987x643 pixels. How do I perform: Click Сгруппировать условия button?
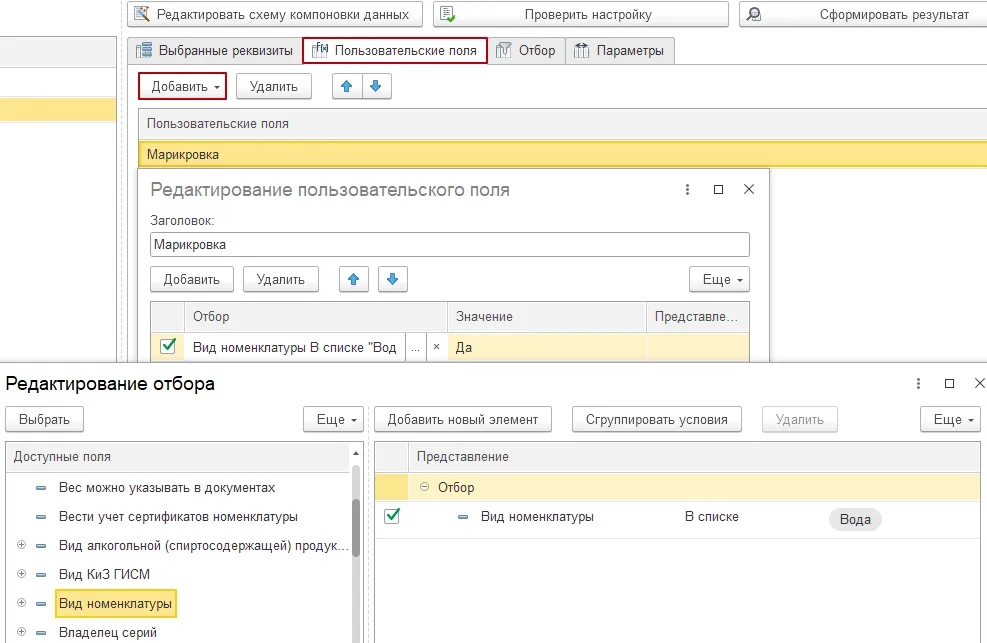coord(657,420)
